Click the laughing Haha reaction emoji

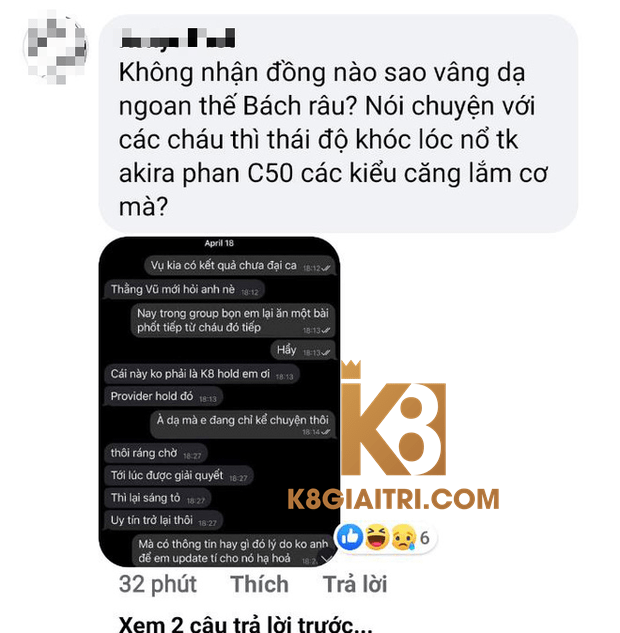(x=377, y=537)
